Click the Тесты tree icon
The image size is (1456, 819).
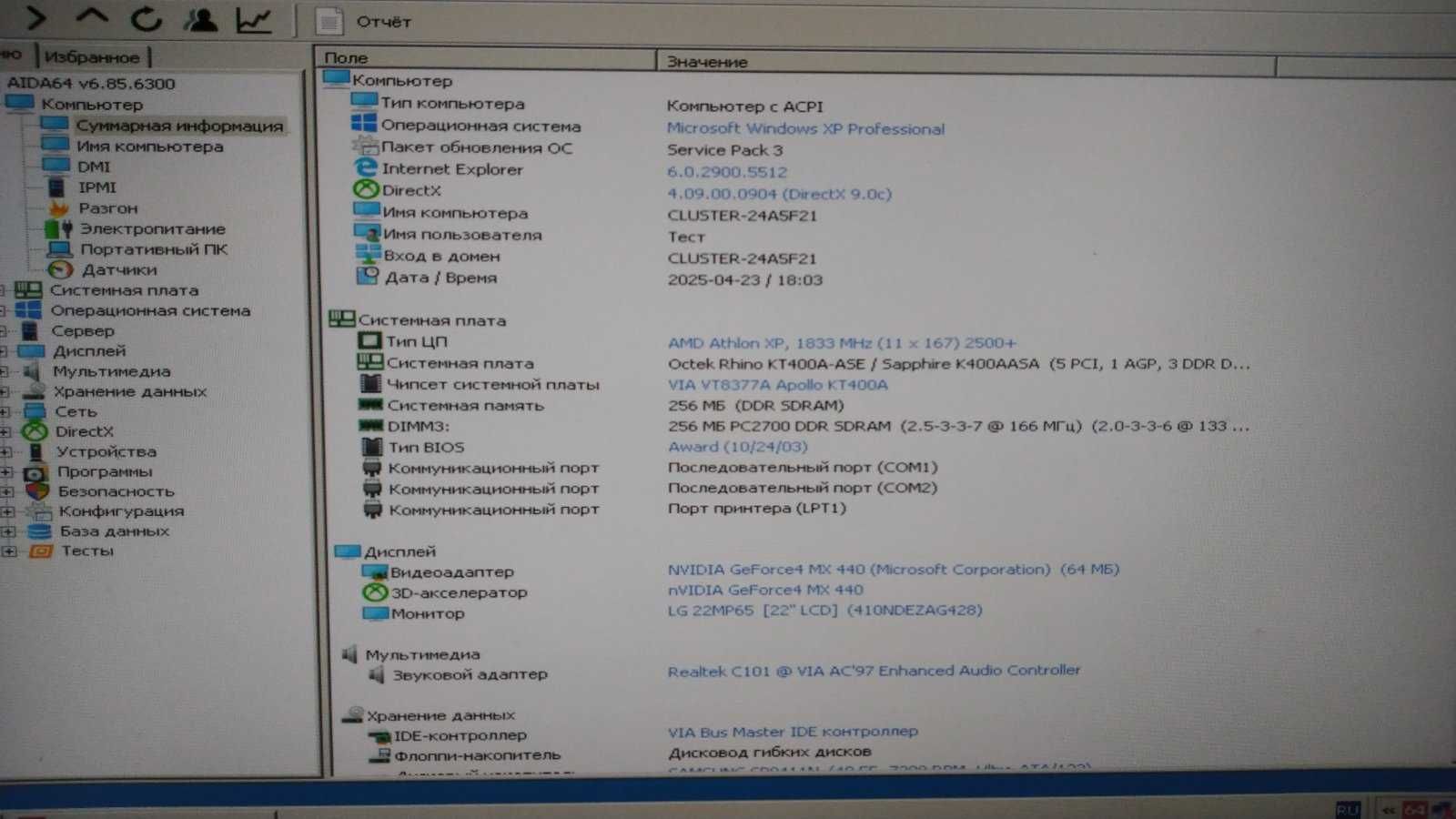tap(41, 551)
